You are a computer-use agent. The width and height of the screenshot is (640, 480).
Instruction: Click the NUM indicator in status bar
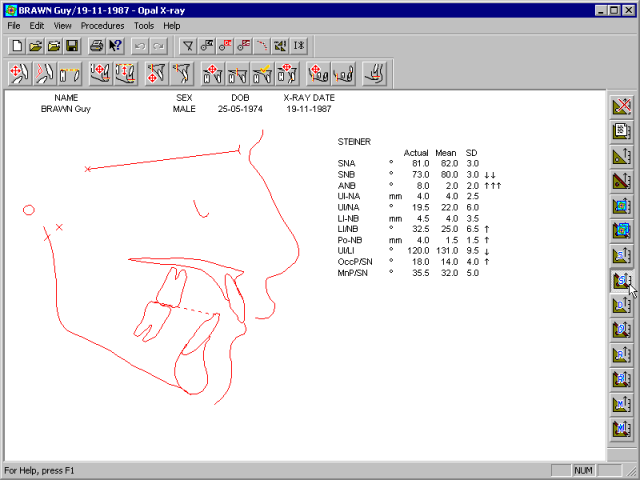pyautogui.click(x=583, y=471)
